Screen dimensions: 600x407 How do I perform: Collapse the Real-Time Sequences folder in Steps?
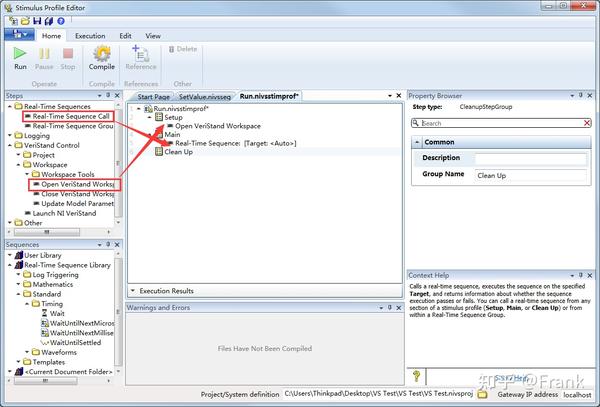10,106
